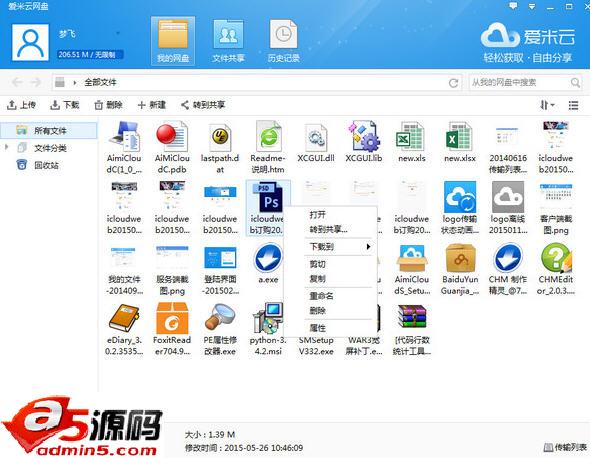
Task: Open the sort order dropdown
Action: (547, 105)
